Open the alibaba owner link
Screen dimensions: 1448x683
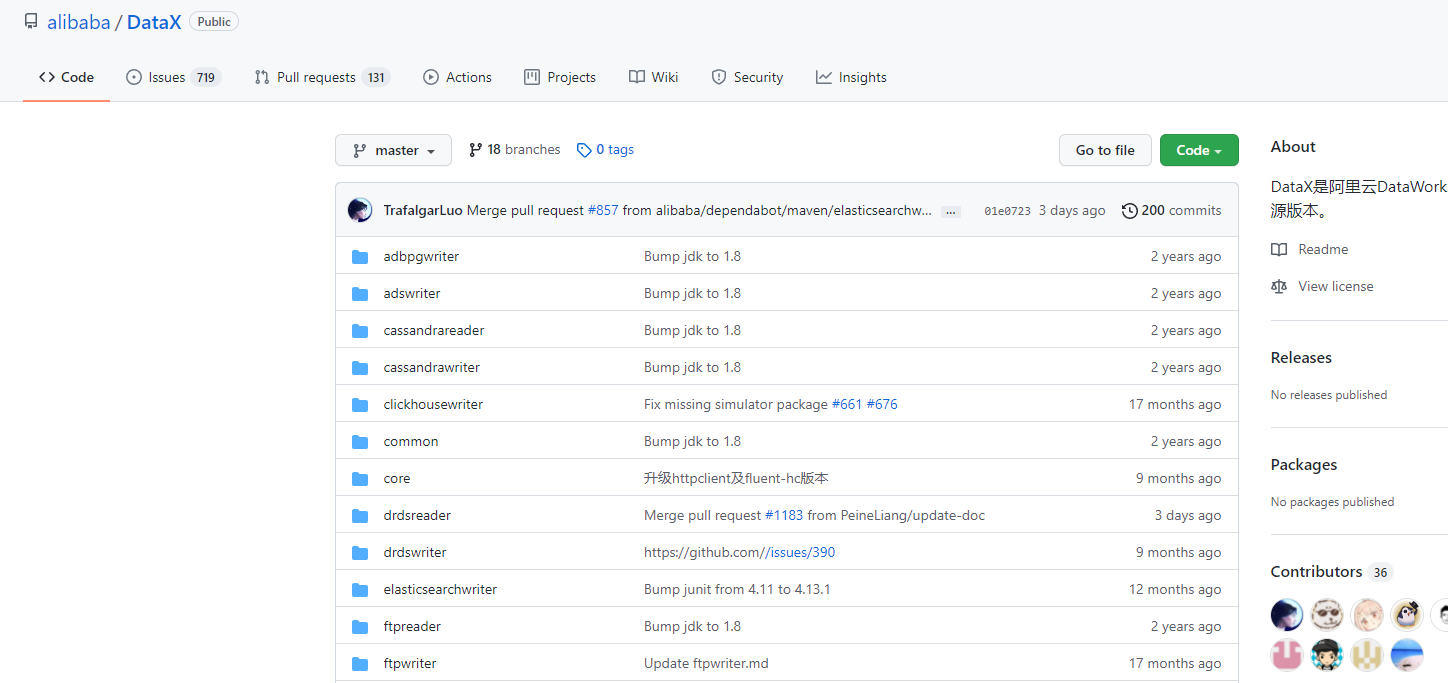click(x=79, y=22)
